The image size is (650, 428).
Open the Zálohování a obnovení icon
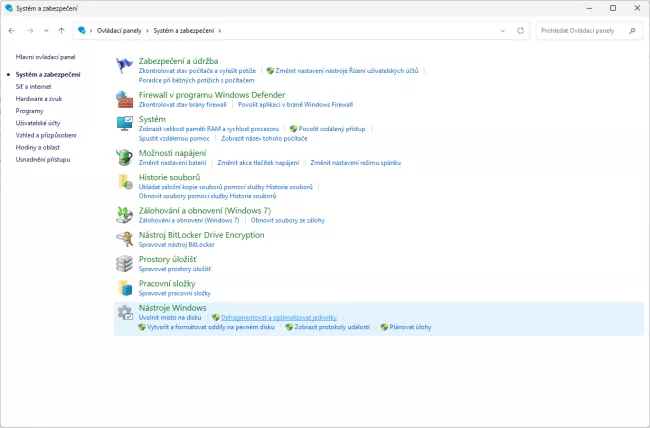[124, 215]
